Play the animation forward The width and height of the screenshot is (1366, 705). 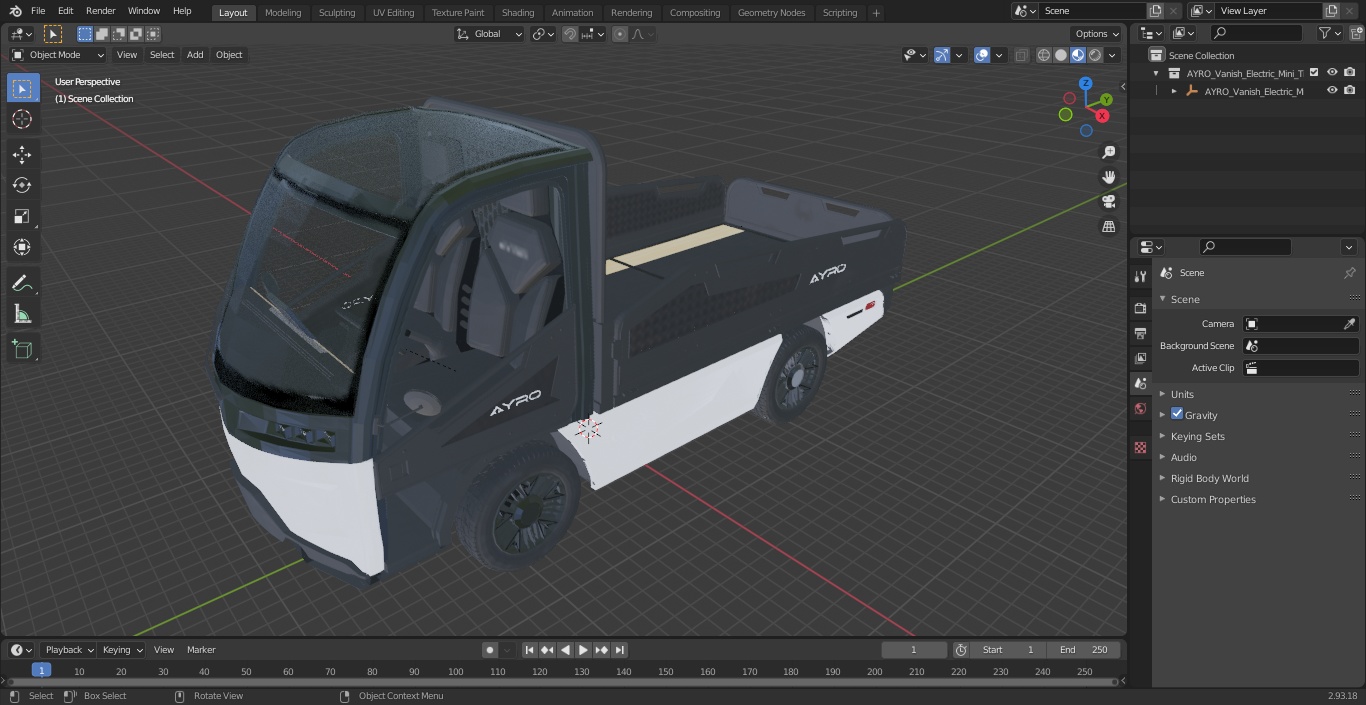point(584,650)
